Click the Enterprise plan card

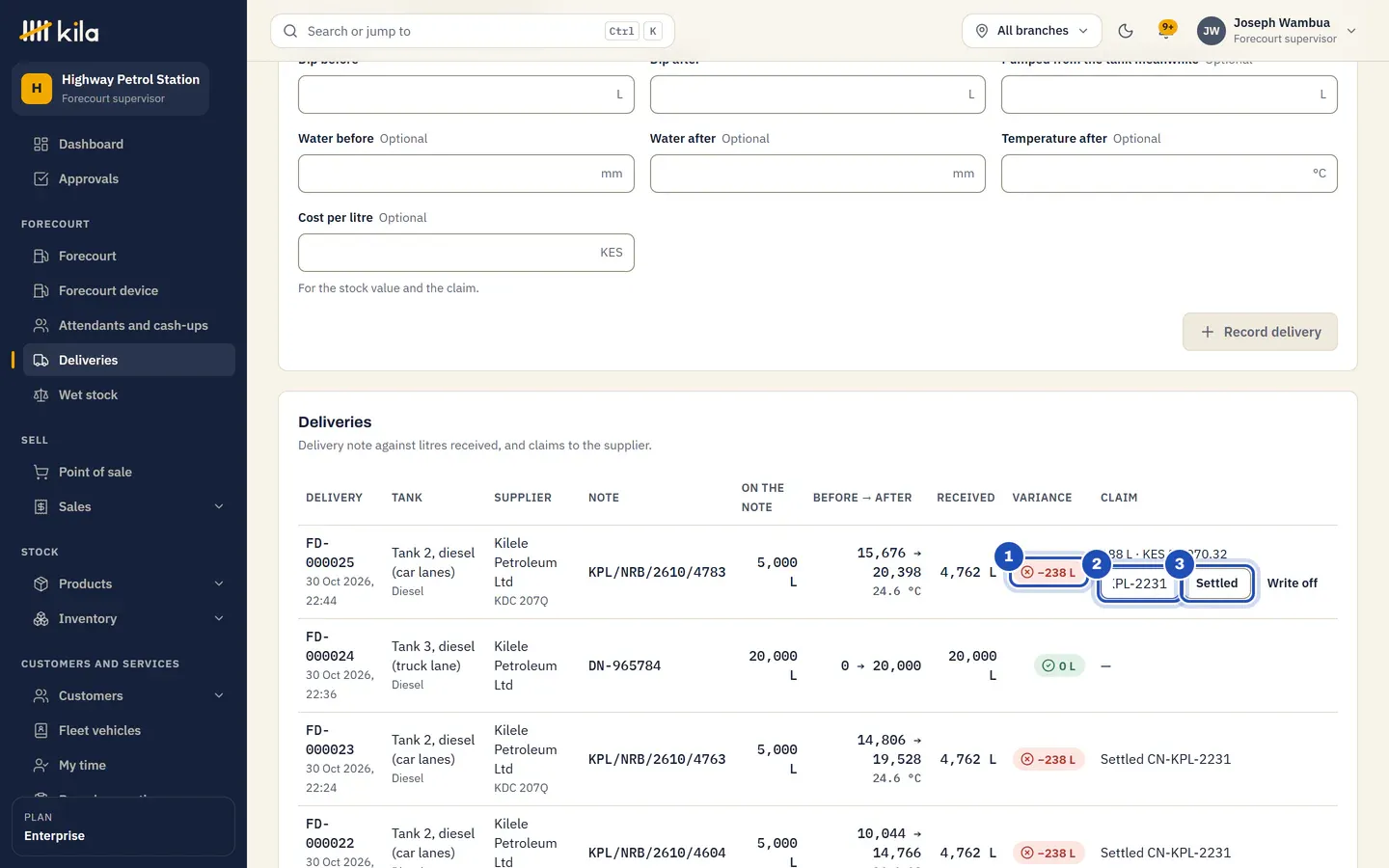pos(123,827)
